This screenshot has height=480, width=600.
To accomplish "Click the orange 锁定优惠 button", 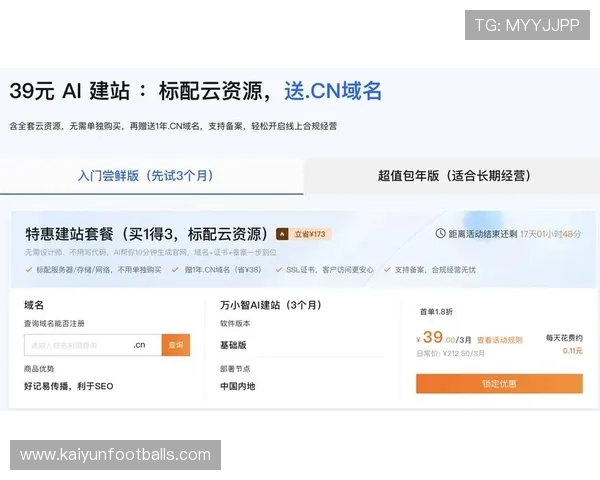I will (499, 384).
